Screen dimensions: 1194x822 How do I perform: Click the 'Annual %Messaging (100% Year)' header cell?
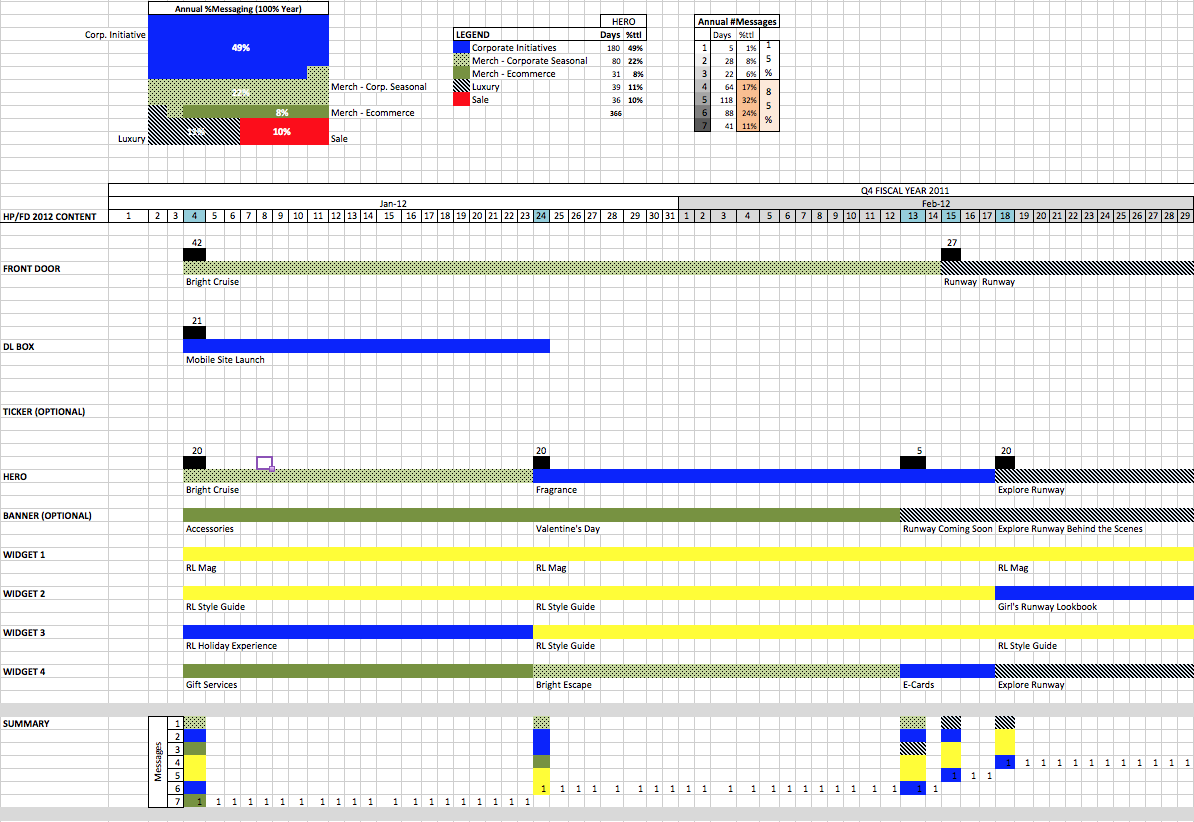(x=238, y=8)
